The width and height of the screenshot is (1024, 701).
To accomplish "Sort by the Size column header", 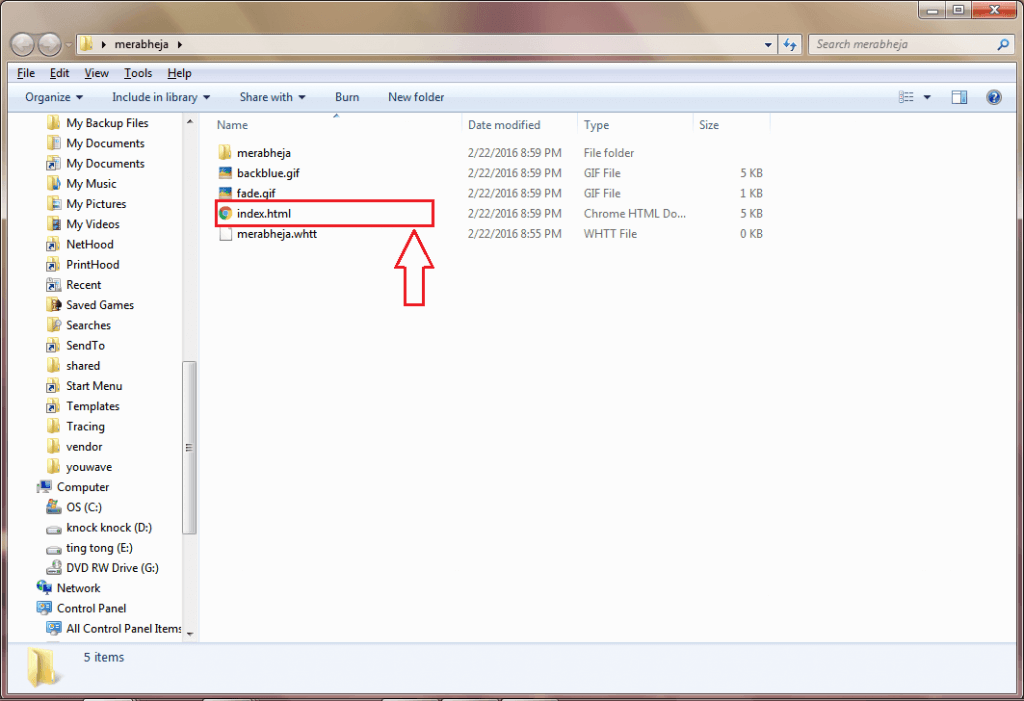I will pyautogui.click(x=731, y=125).
